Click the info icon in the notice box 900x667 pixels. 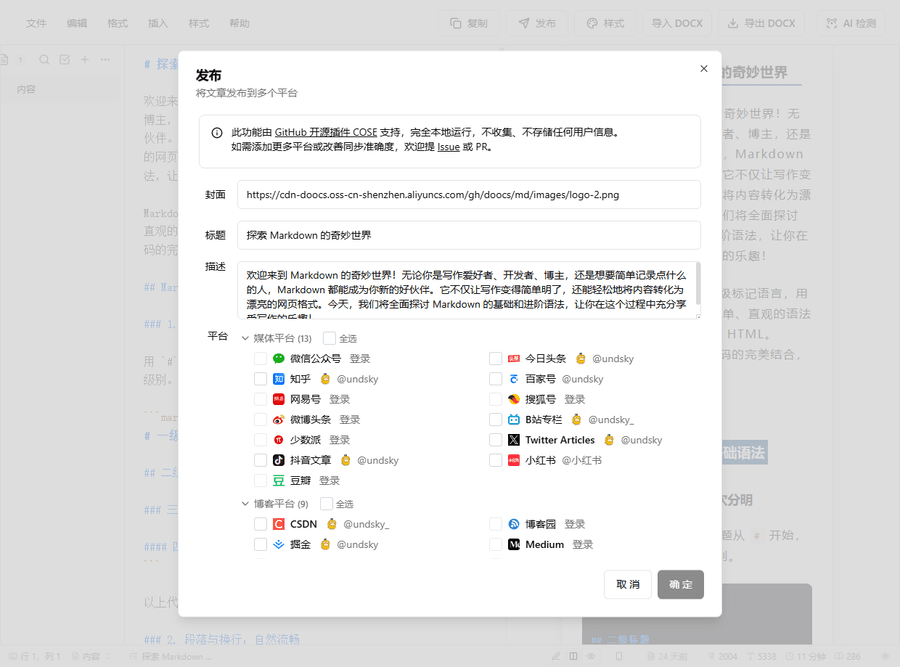(217, 133)
